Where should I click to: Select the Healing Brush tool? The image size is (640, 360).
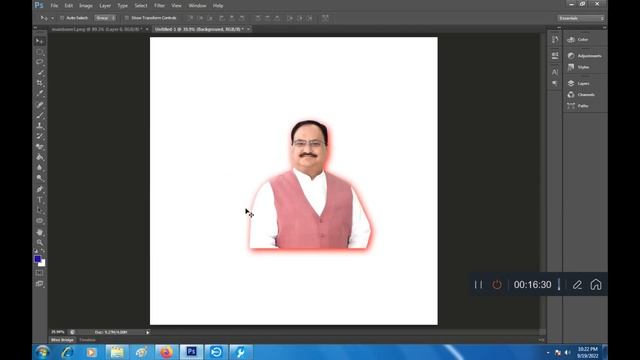40,105
